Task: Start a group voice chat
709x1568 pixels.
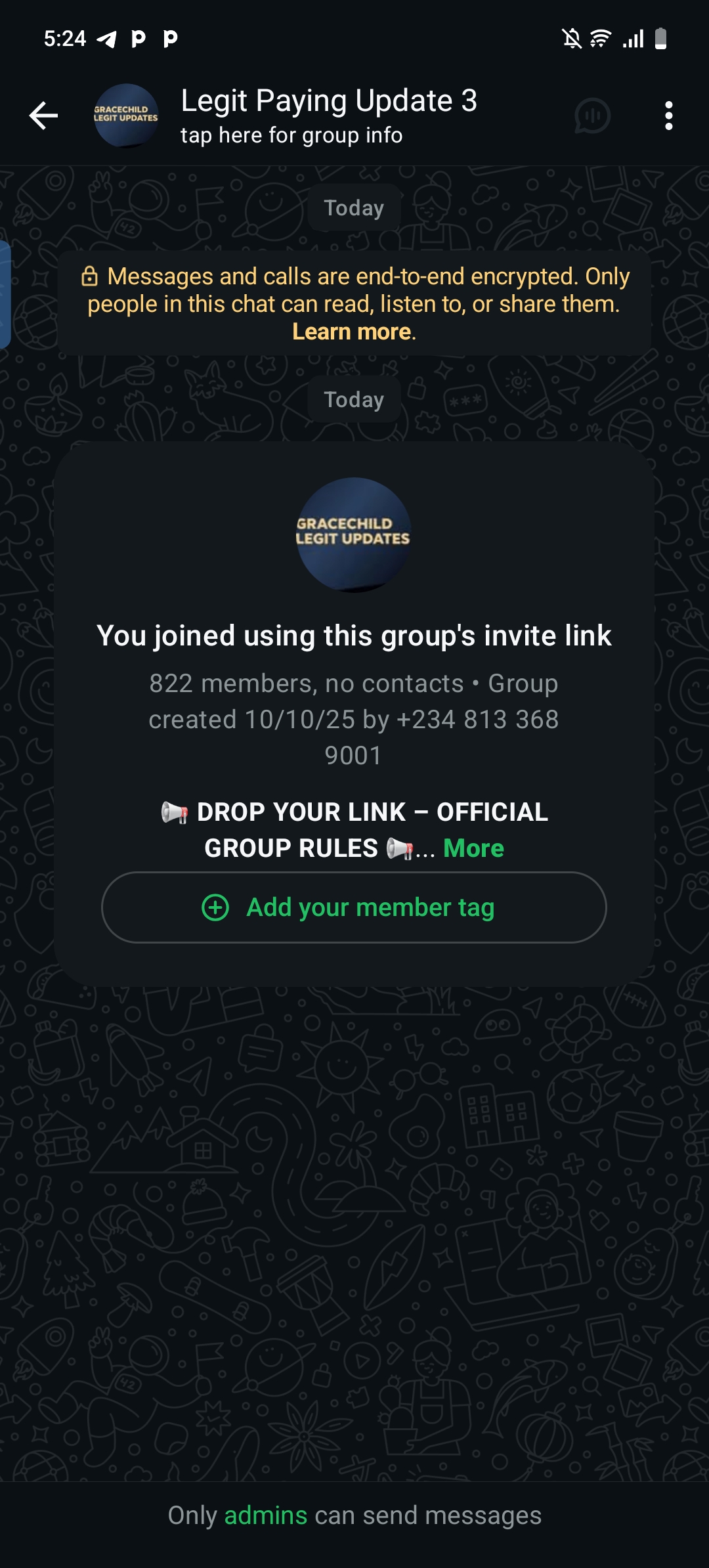Action: (x=592, y=116)
